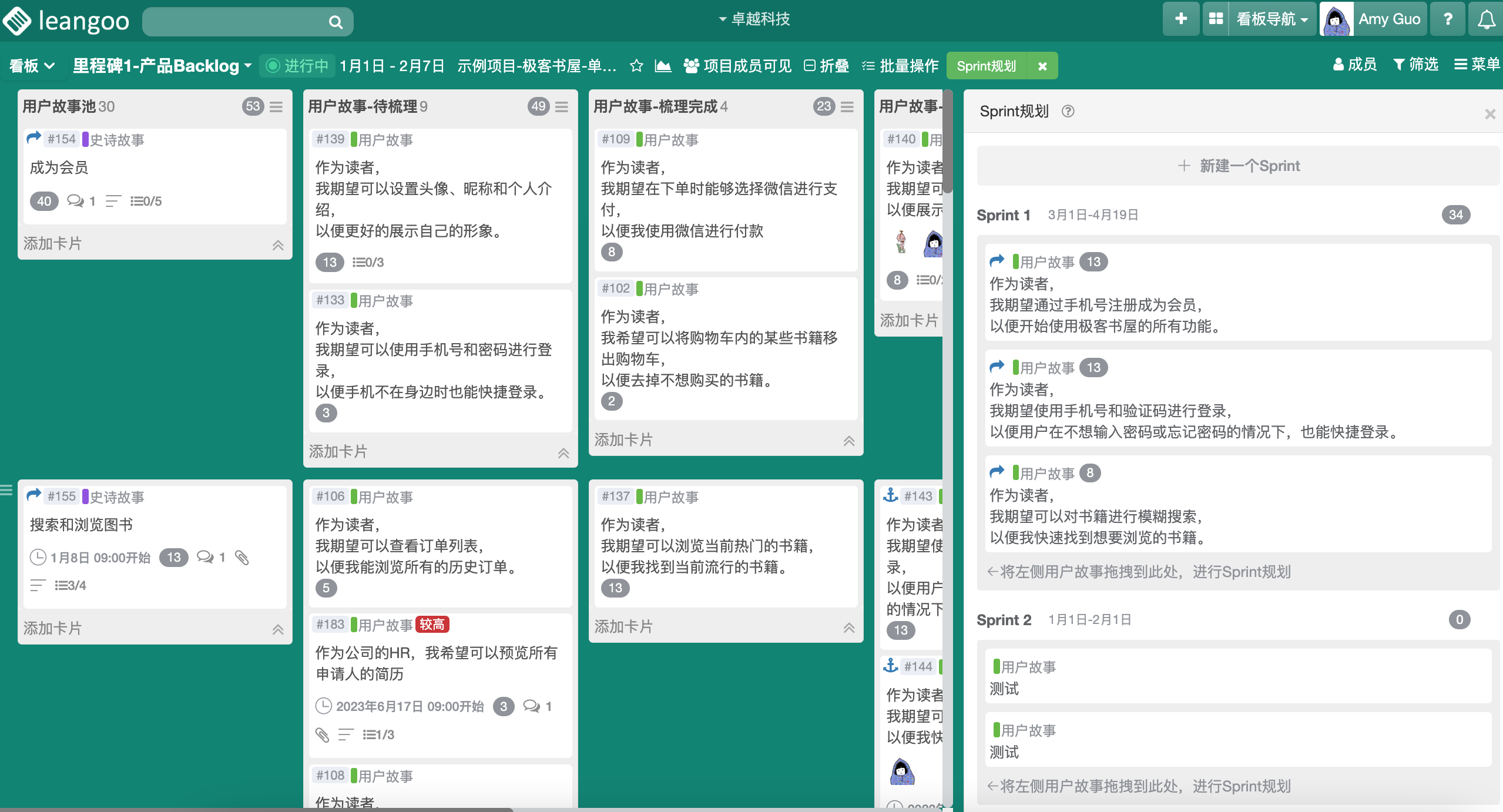Close the active Sprint规划 toggle with X

[x=1042, y=66]
